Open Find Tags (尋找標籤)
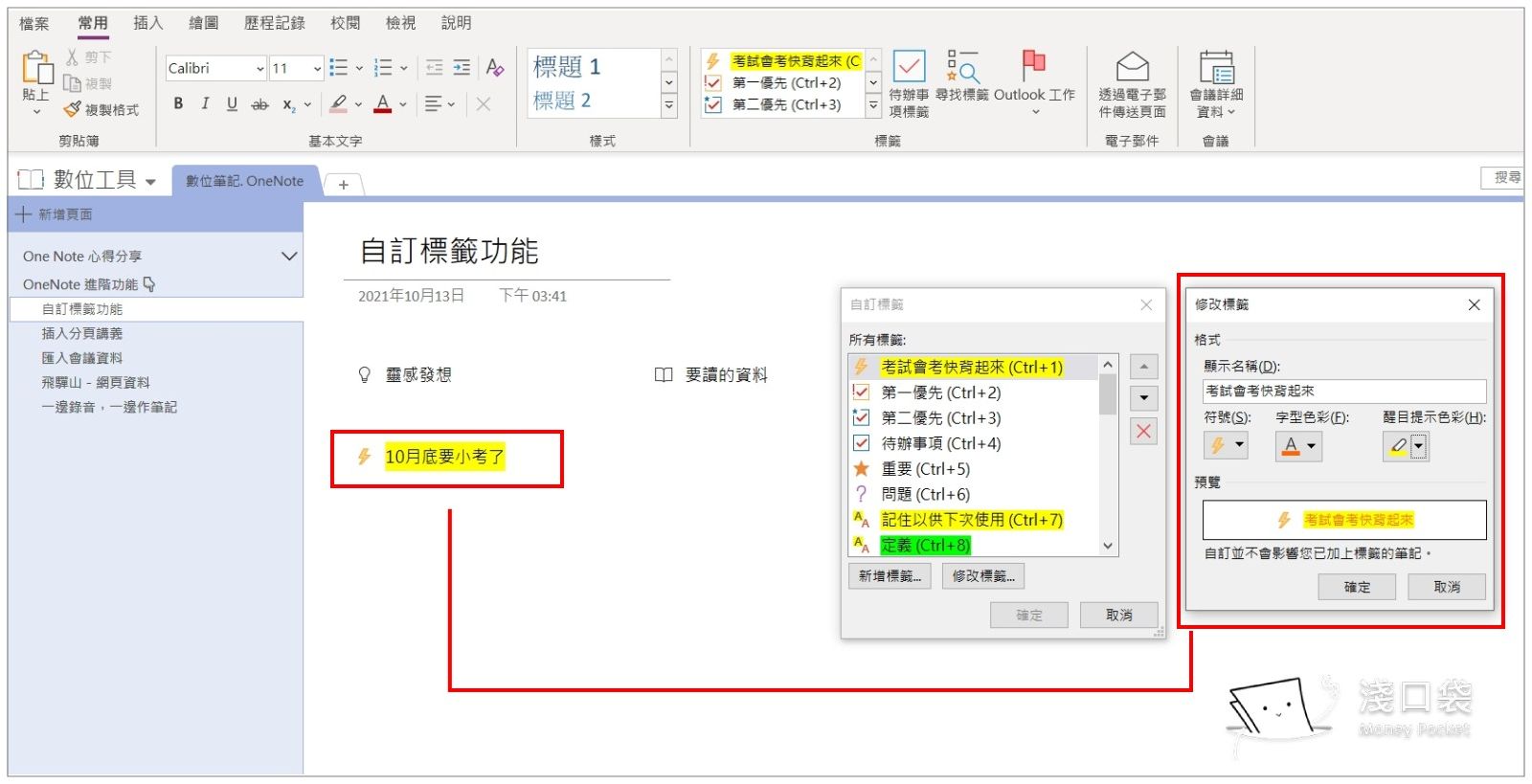Image resolution: width=1532 pixels, height=784 pixels. (962, 77)
